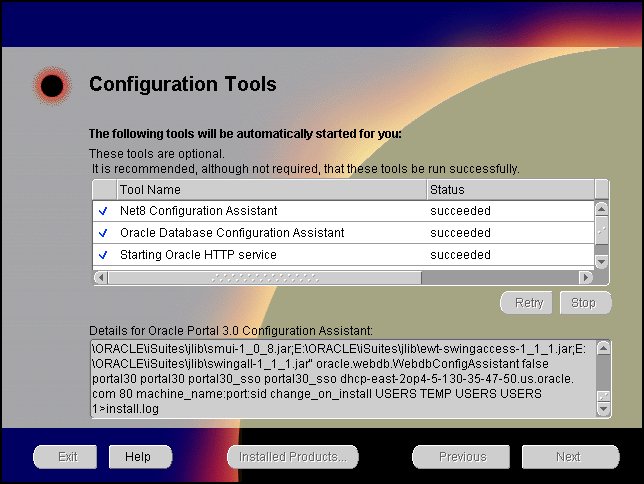Click the Configuration Tools heading sun icon
Viewport: 644px width, 484px height.
click(52, 86)
